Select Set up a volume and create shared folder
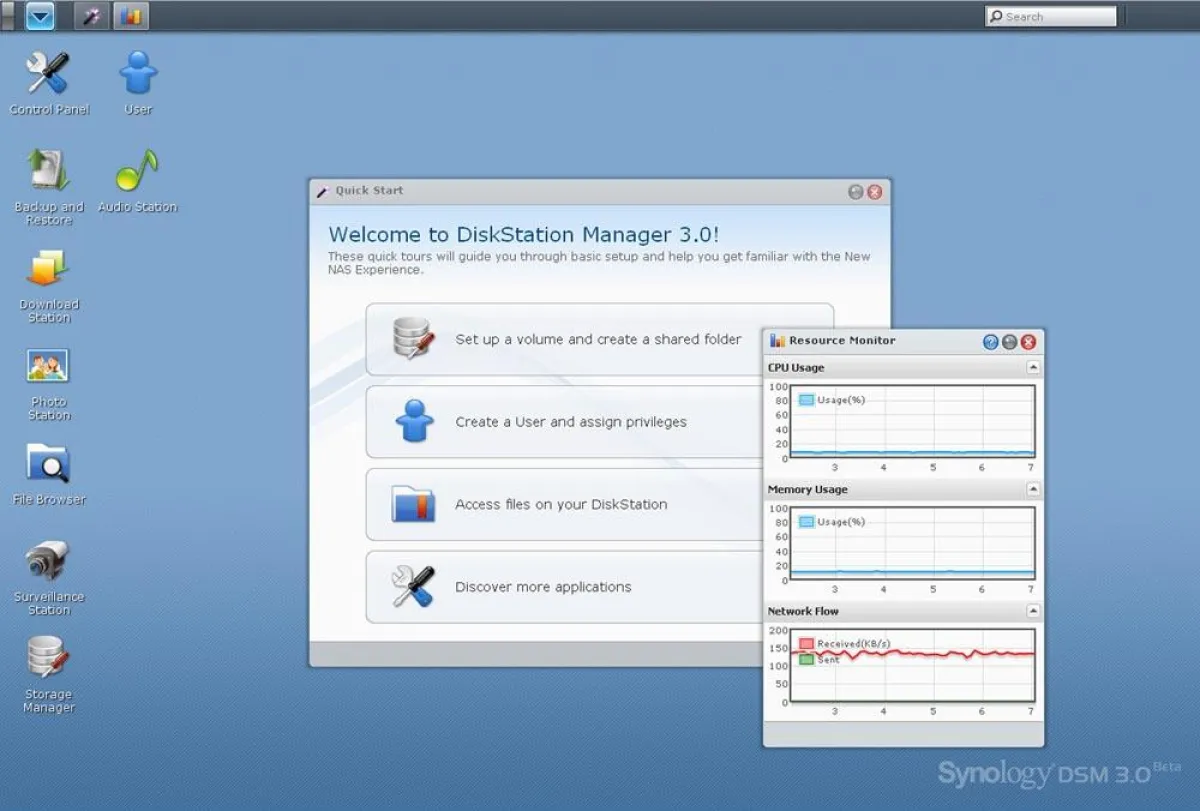The height and width of the screenshot is (811, 1200). pyautogui.click(x=598, y=340)
